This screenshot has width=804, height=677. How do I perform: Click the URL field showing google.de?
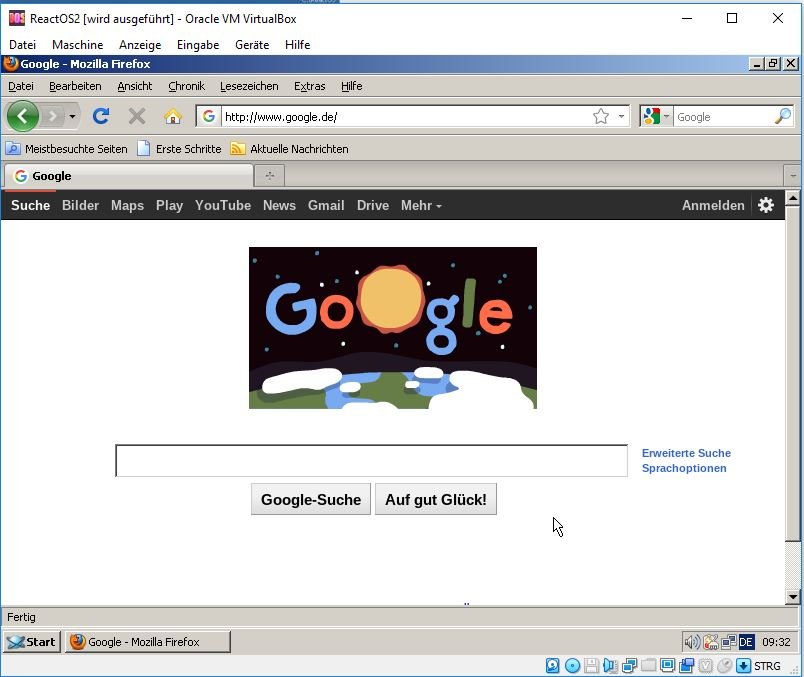407,117
